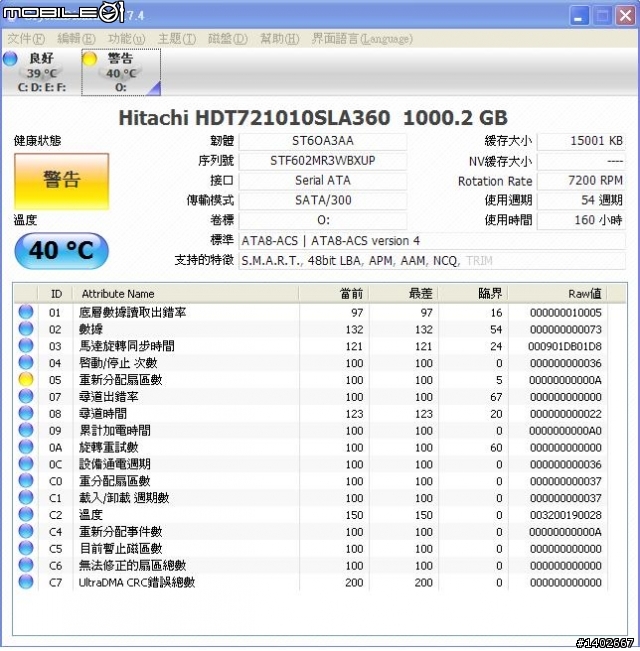
Task: Select the 馬達旋轉同步時間 attribute row
Action: point(310,346)
